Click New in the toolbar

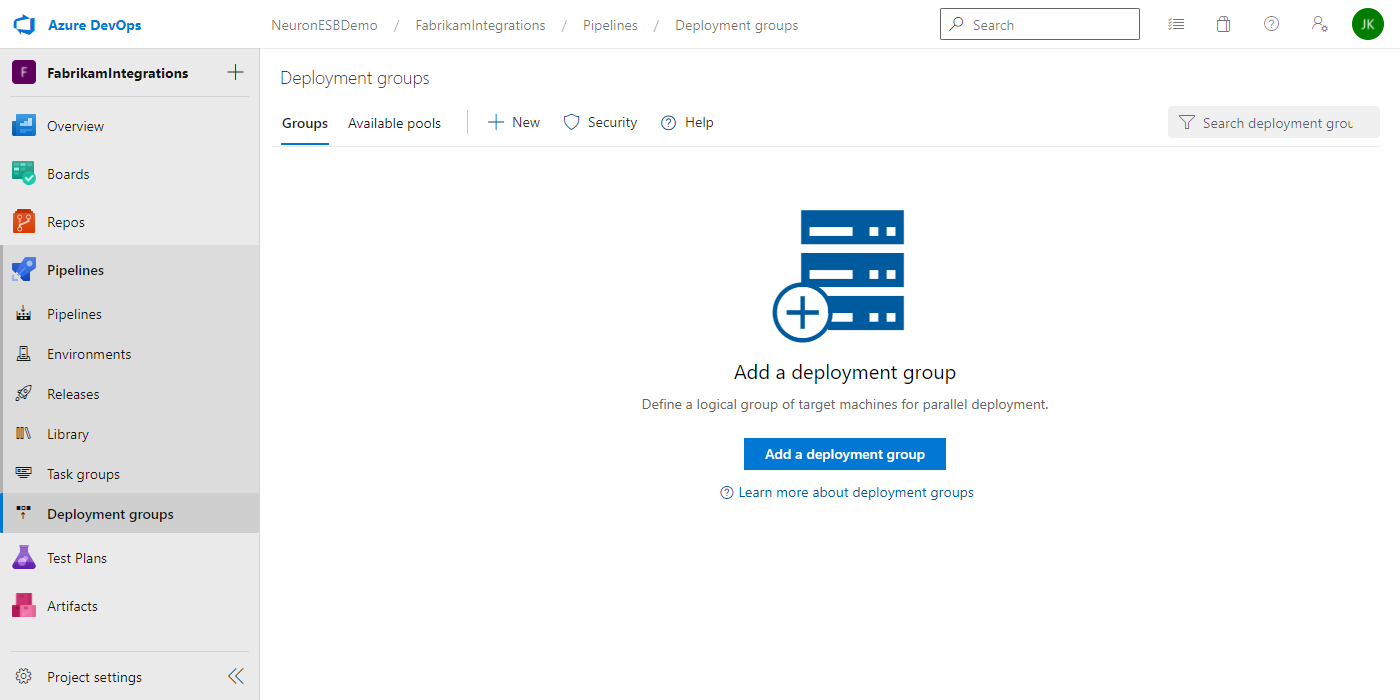click(514, 122)
